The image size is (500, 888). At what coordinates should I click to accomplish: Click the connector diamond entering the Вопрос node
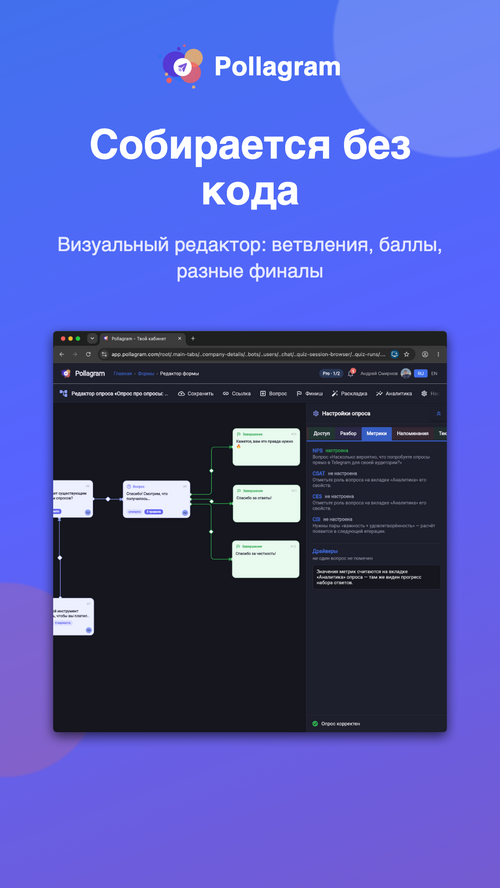(x=108, y=499)
